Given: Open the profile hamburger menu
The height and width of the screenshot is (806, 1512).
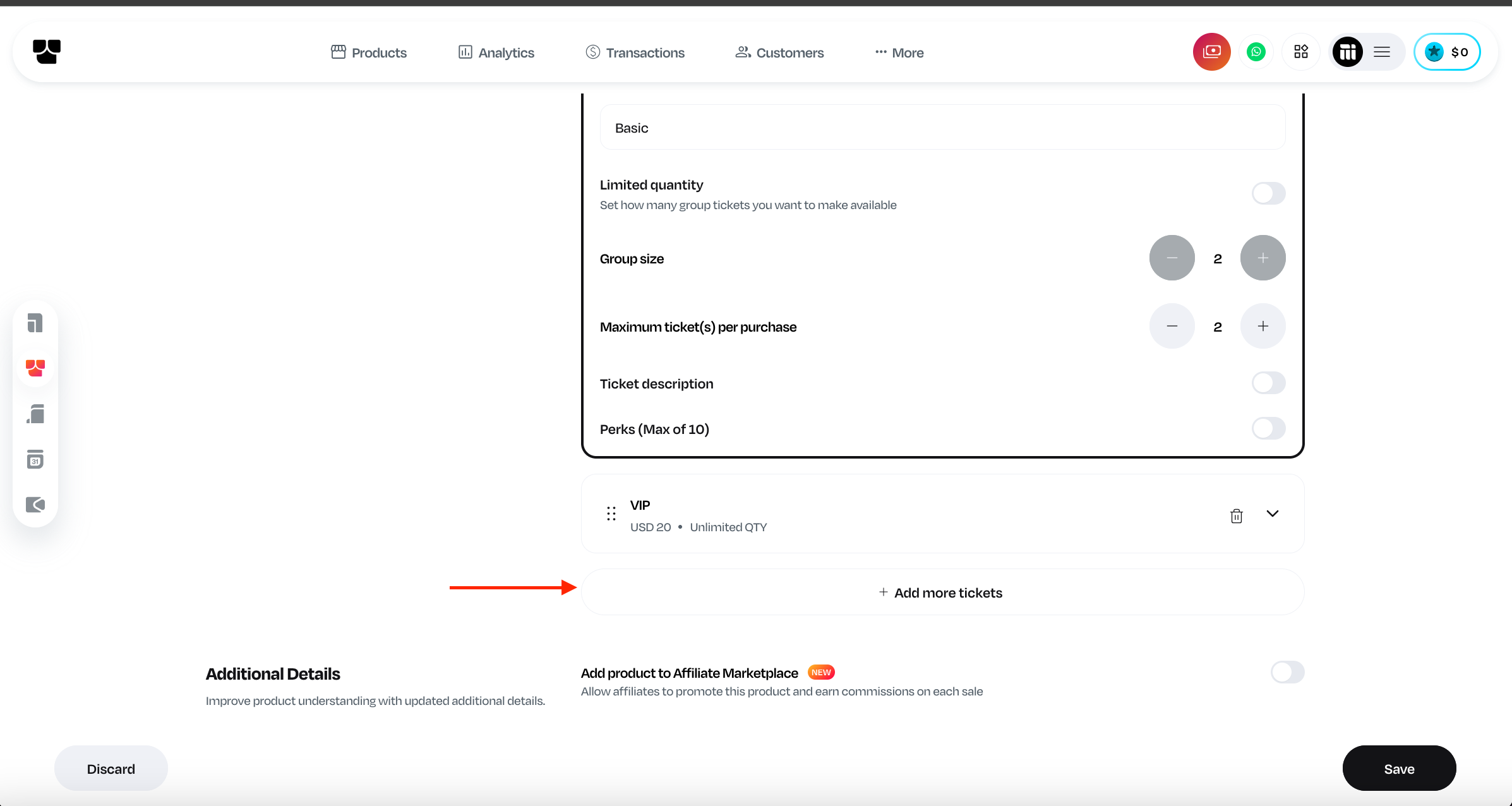Looking at the screenshot, I should pyautogui.click(x=1382, y=52).
